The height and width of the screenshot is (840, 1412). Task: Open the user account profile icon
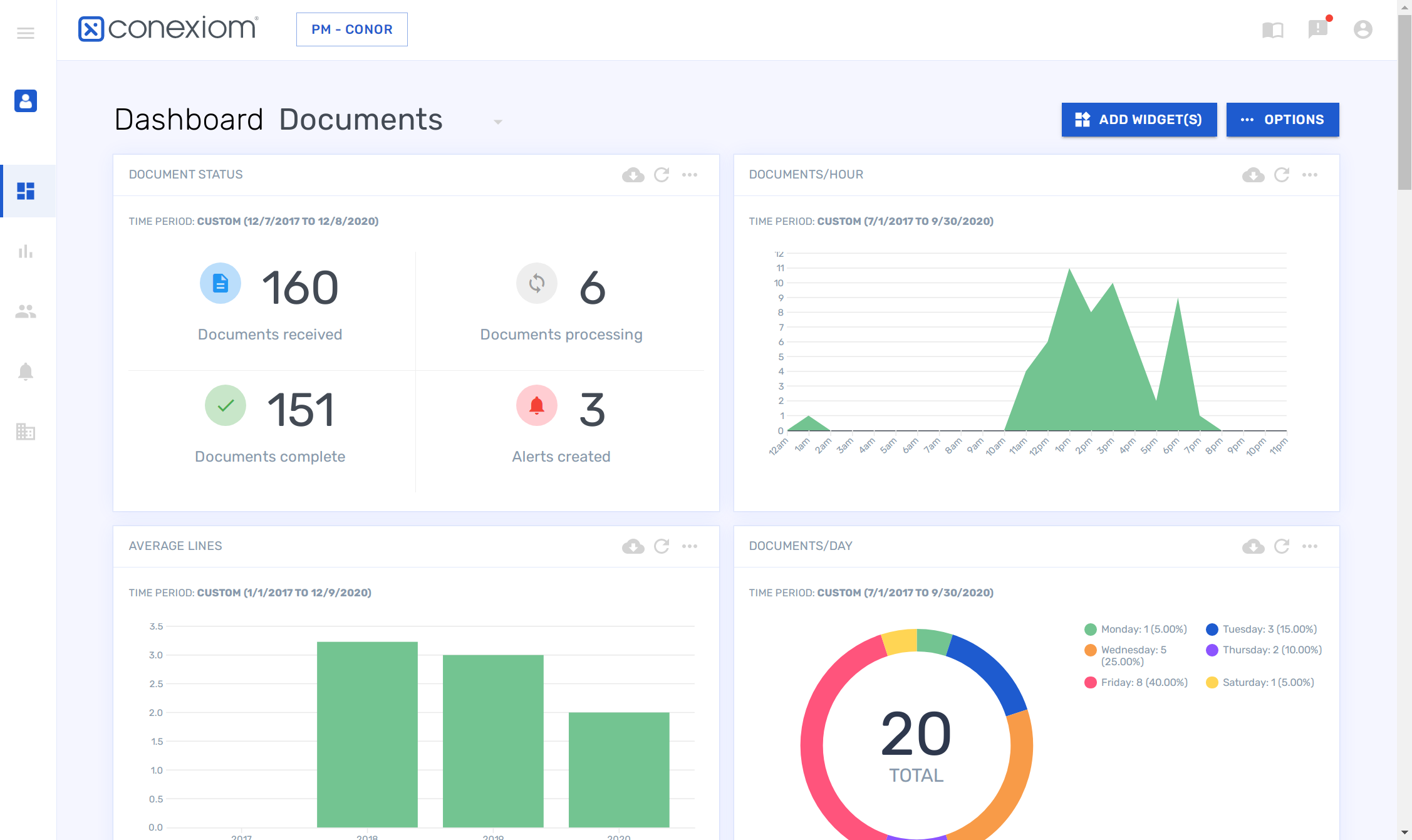click(x=1363, y=29)
